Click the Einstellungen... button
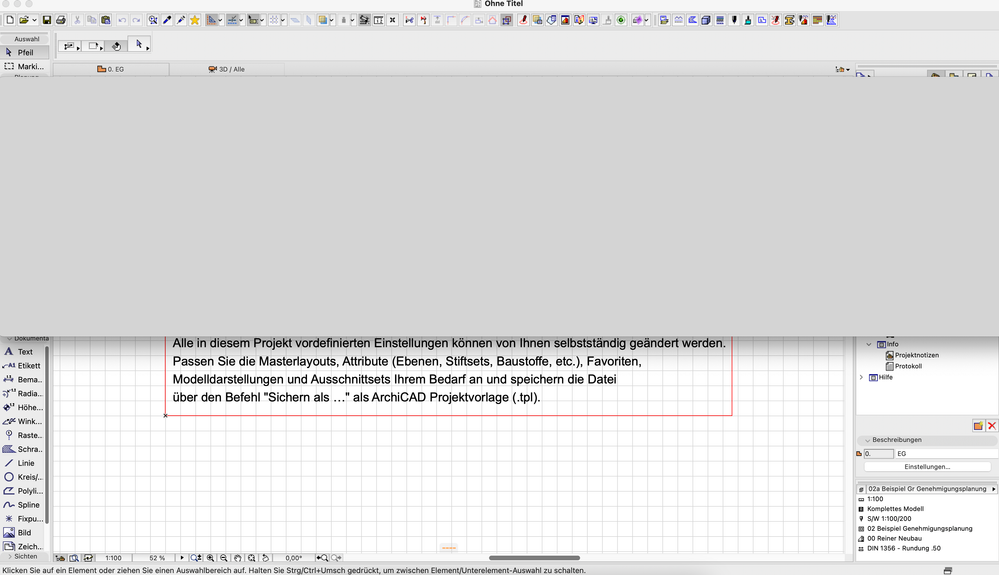Screen dimensions: 999x575 coord(927,467)
